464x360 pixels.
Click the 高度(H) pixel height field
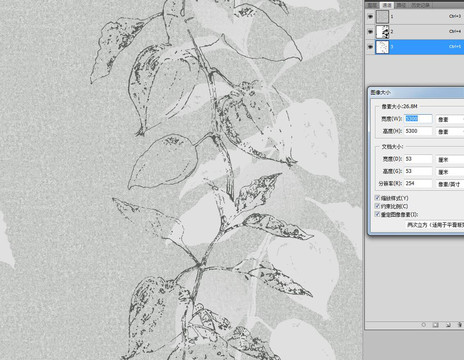pyautogui.click(x=418, y=131)
